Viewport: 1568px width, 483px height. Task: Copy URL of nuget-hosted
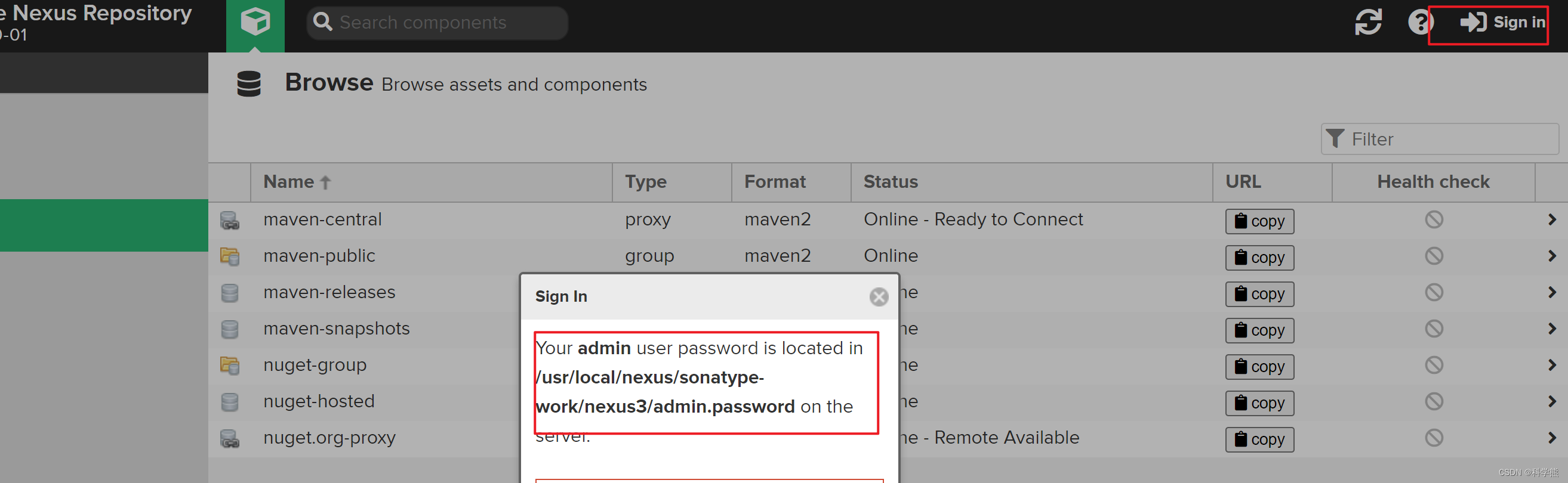pos(1259,403)
